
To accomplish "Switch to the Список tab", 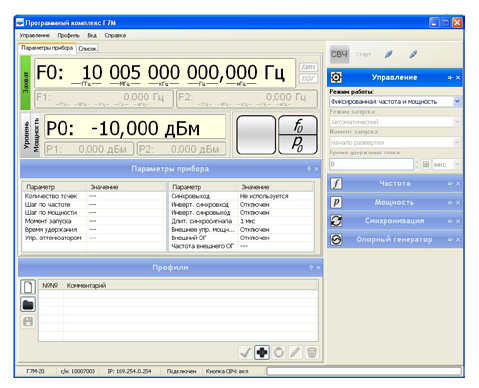I will [x=87, y=49].
